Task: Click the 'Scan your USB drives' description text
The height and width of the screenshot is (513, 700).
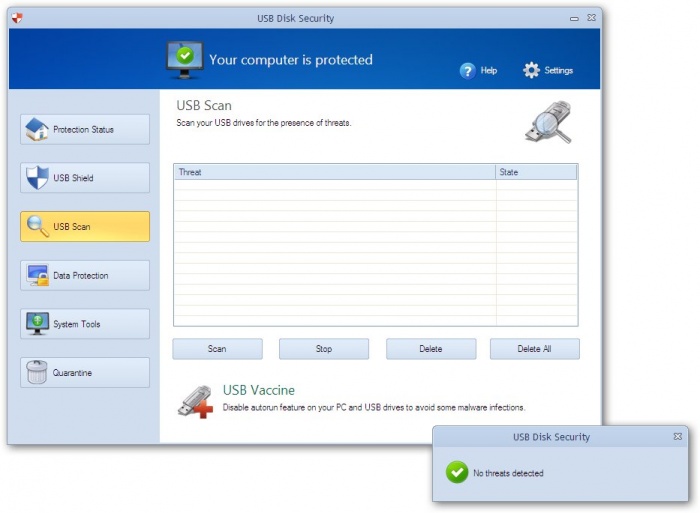Action: click(264, 123)
